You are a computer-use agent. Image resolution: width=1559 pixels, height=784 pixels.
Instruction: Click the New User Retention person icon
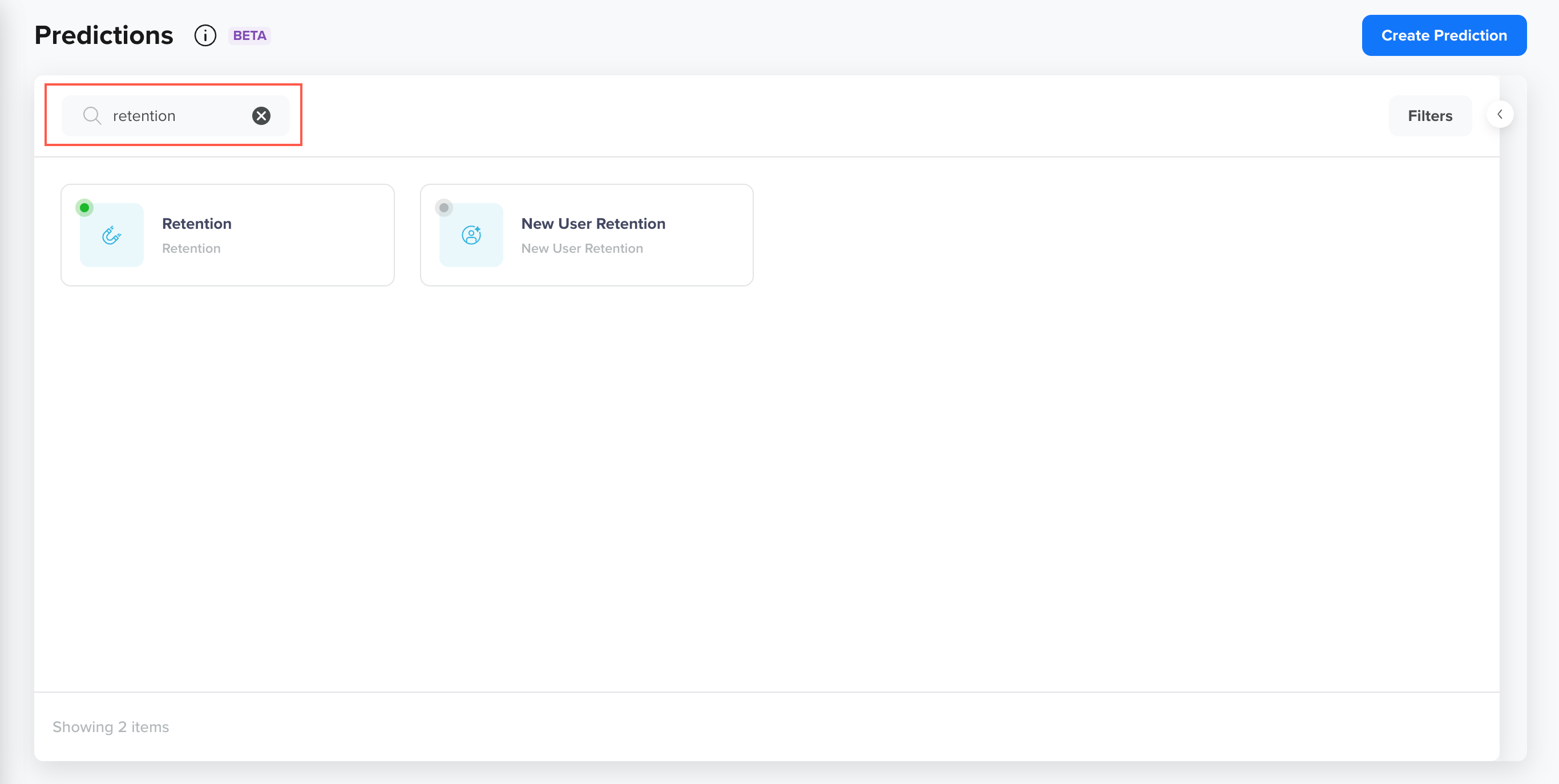[471, 235]
